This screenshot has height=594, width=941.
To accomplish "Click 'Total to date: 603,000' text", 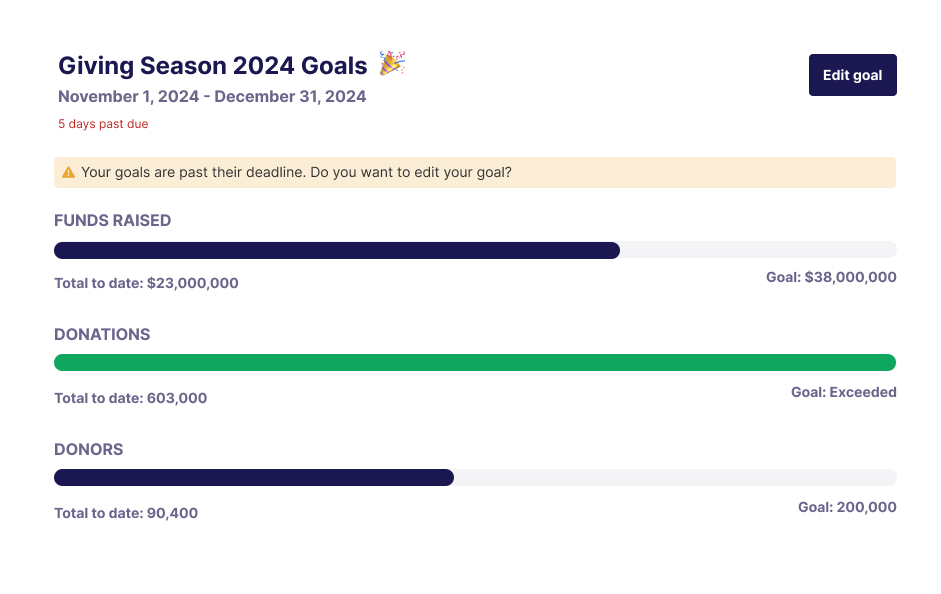I will click(130, 398).
